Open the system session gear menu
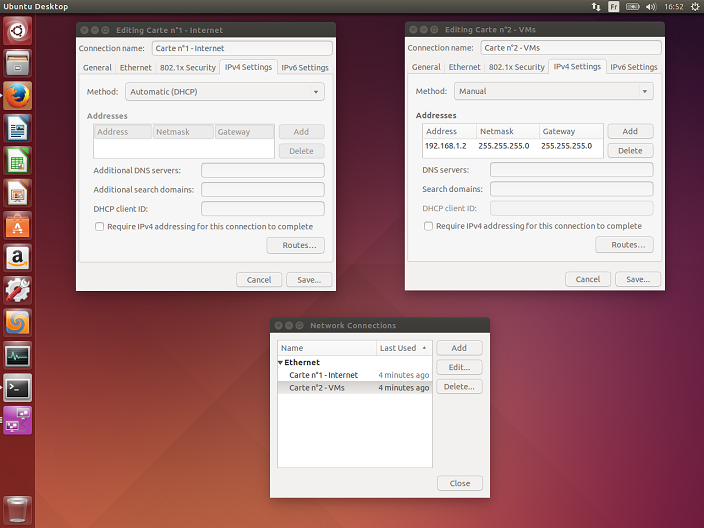Viewport: 704px width, 528px height. (x=695, y=7)
